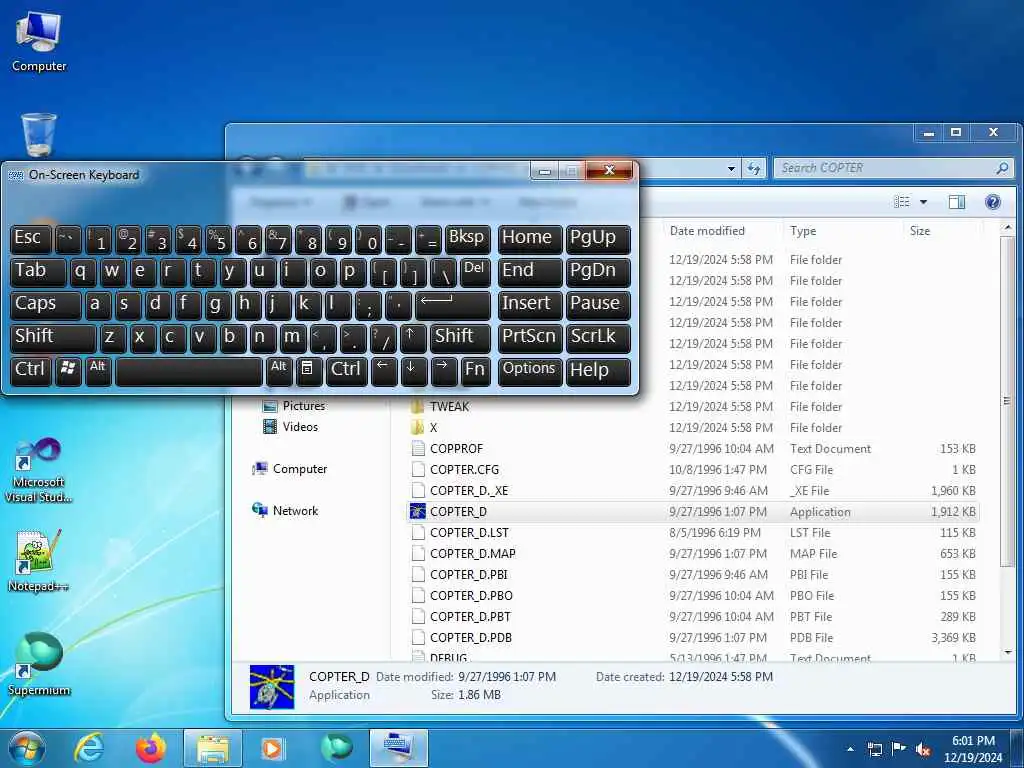Open Windows Media Player from taskbar
Screen dimensions: 1024x768
pyautogui.click(x=272, y=748)
